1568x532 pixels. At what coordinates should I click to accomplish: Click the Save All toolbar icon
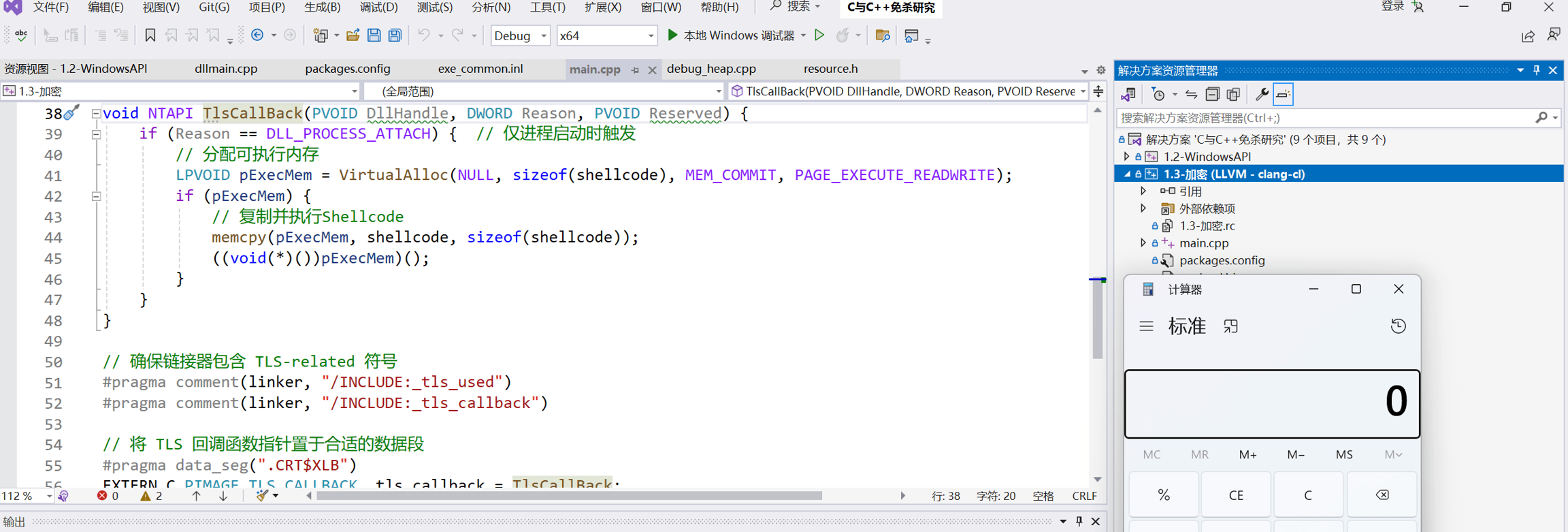[x=395, y=35]
